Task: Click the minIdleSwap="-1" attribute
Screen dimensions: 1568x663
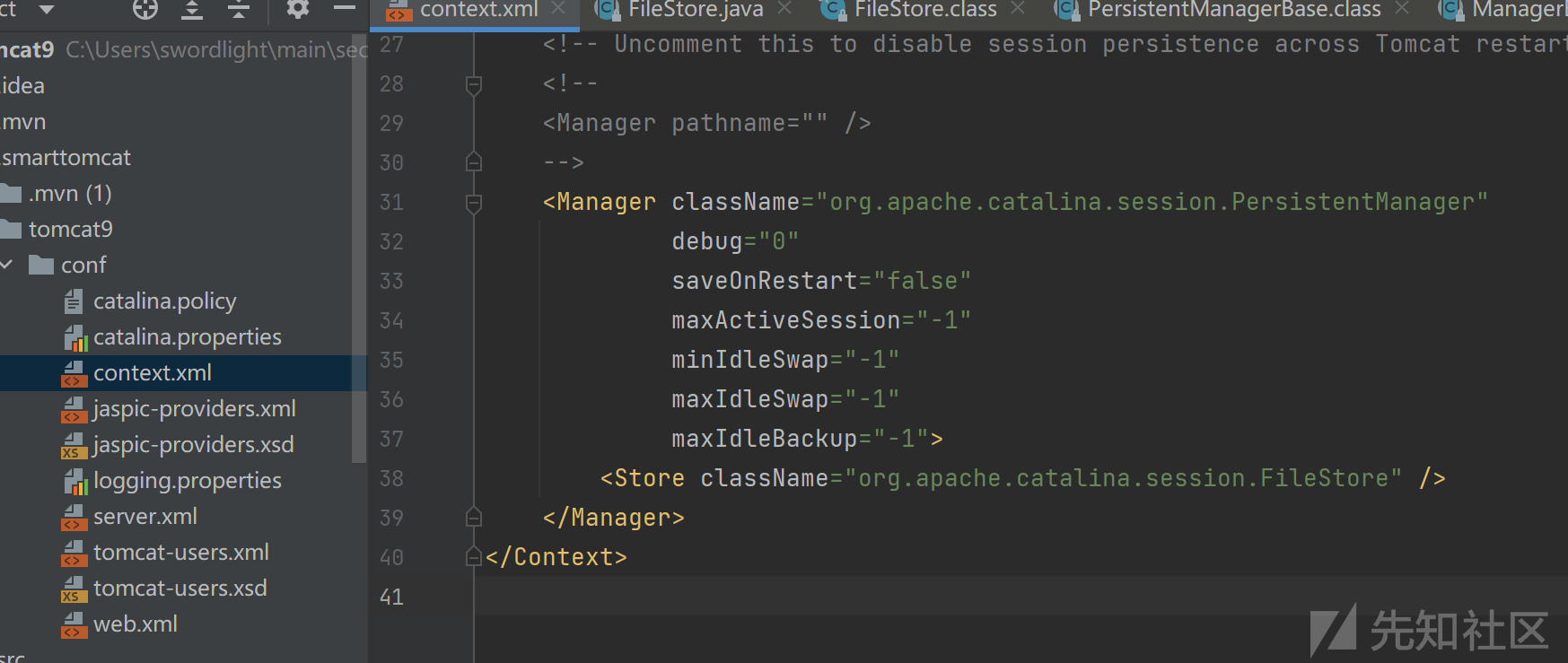Action: coord(785,360)
